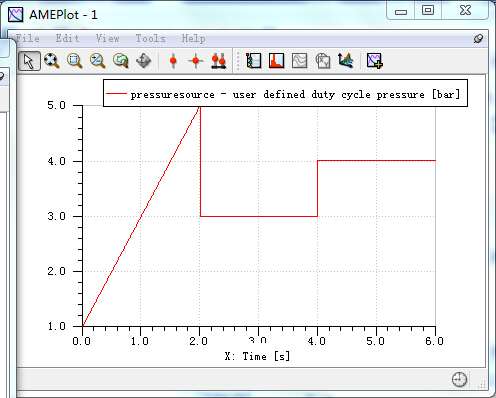Click the grayed curve wave icon
This screenshot has width=496, height=398.
click(x=299, y=61)
